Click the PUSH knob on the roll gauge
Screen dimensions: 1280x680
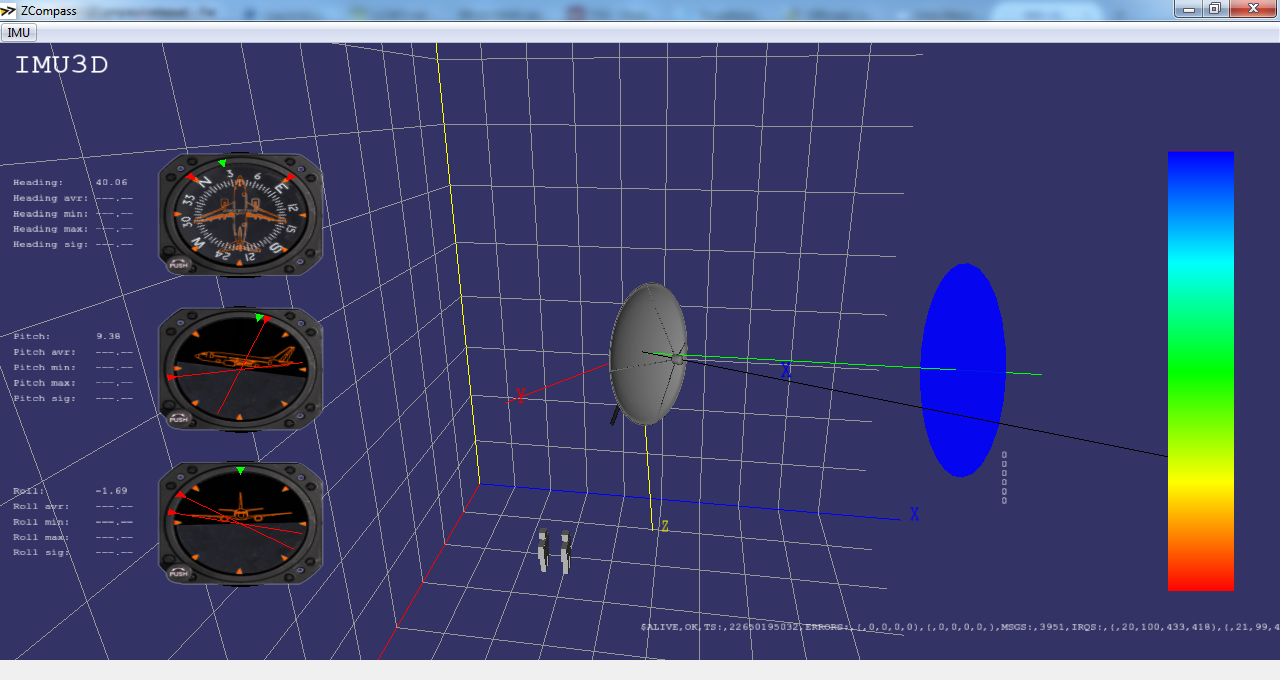tap(179, 573)
